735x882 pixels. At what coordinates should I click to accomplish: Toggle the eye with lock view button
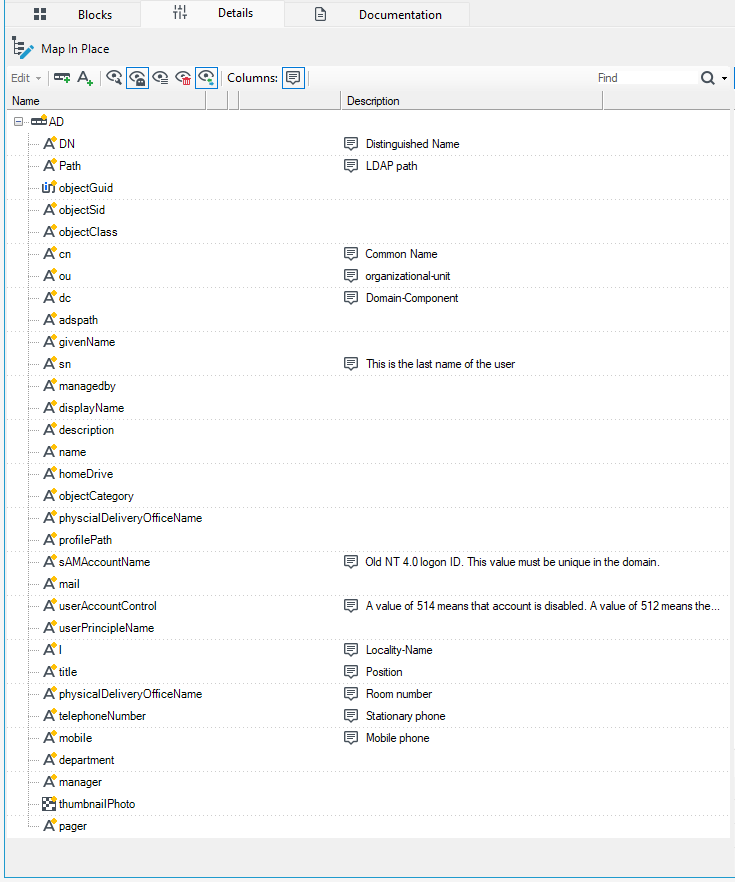[137, 78]
